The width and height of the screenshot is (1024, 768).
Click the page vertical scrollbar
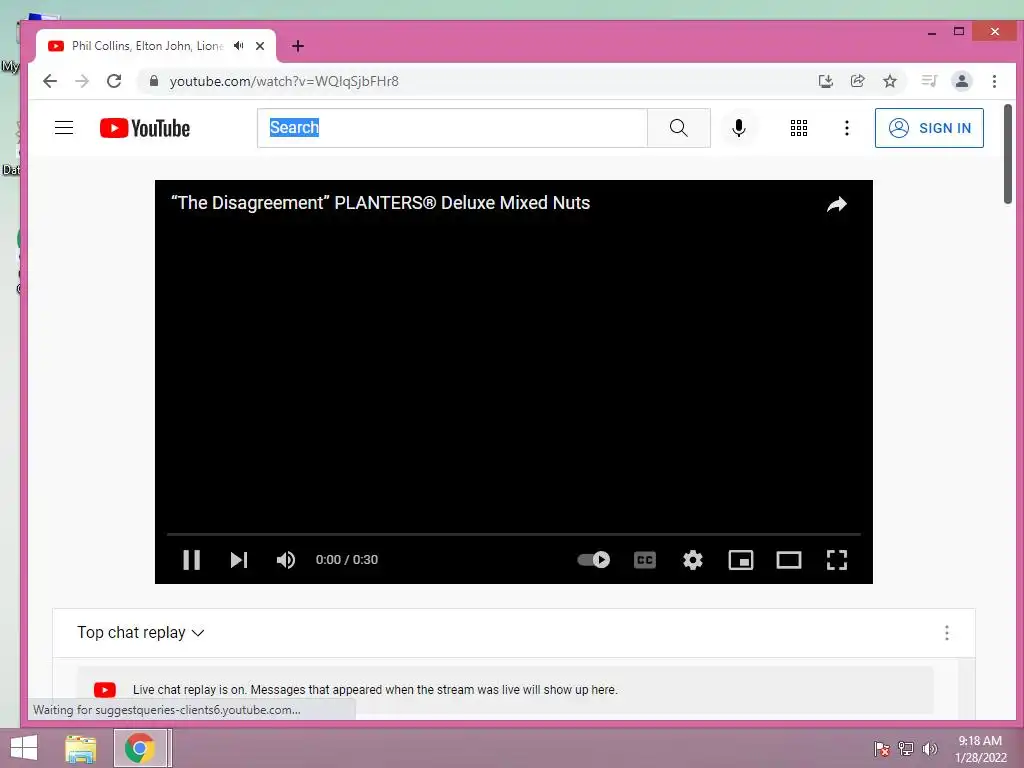point(1008,154)
